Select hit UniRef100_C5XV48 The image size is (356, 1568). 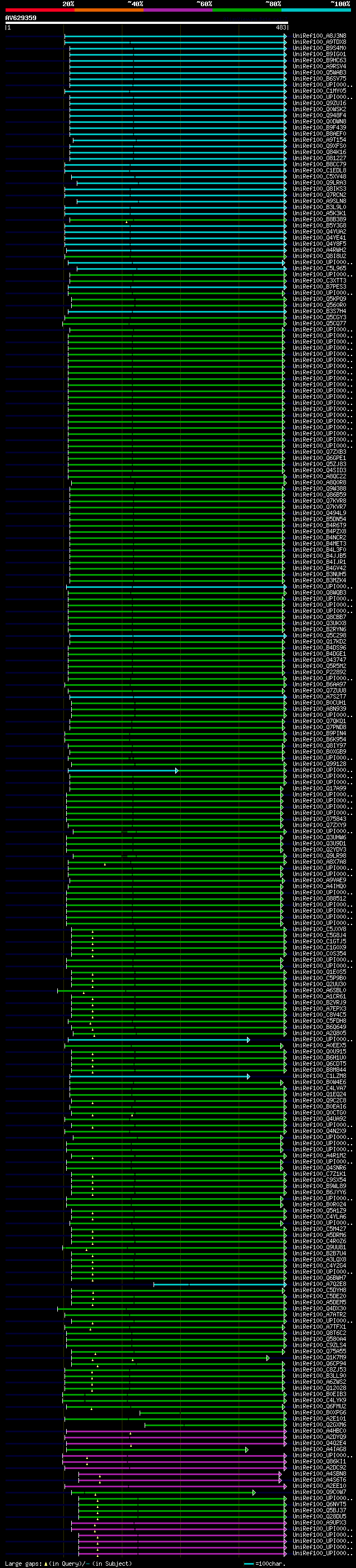(x=319, y=176)
